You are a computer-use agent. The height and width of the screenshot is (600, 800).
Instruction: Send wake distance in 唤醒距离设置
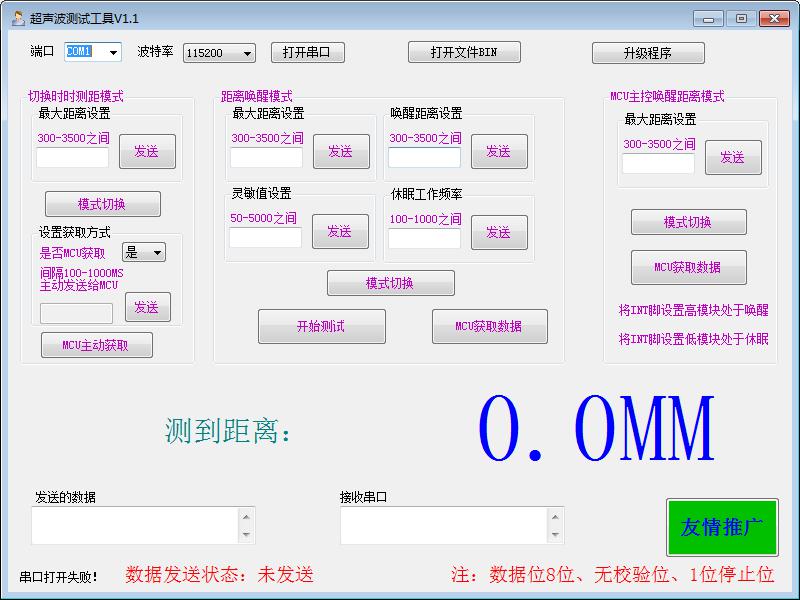pyautogui.click(x=499, y=152)
